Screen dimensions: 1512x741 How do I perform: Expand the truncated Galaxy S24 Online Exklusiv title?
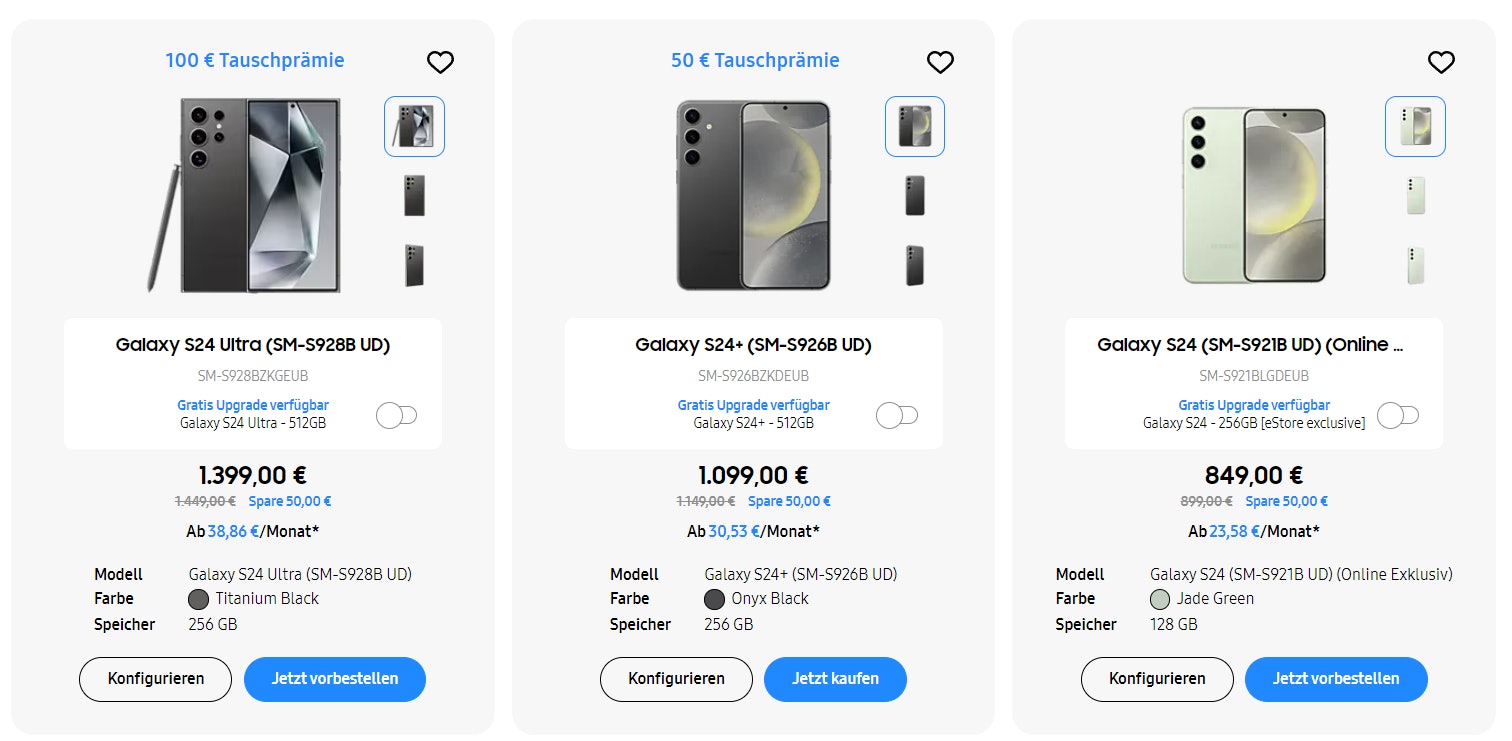tap(1253, 344)
